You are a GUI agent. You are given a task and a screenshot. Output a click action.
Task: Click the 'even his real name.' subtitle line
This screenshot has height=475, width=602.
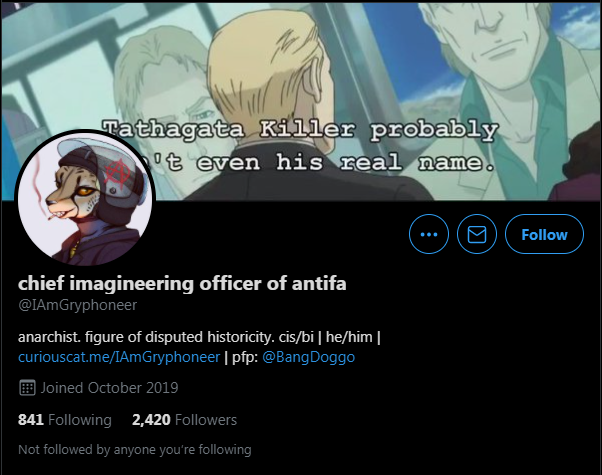click(346, 162)
